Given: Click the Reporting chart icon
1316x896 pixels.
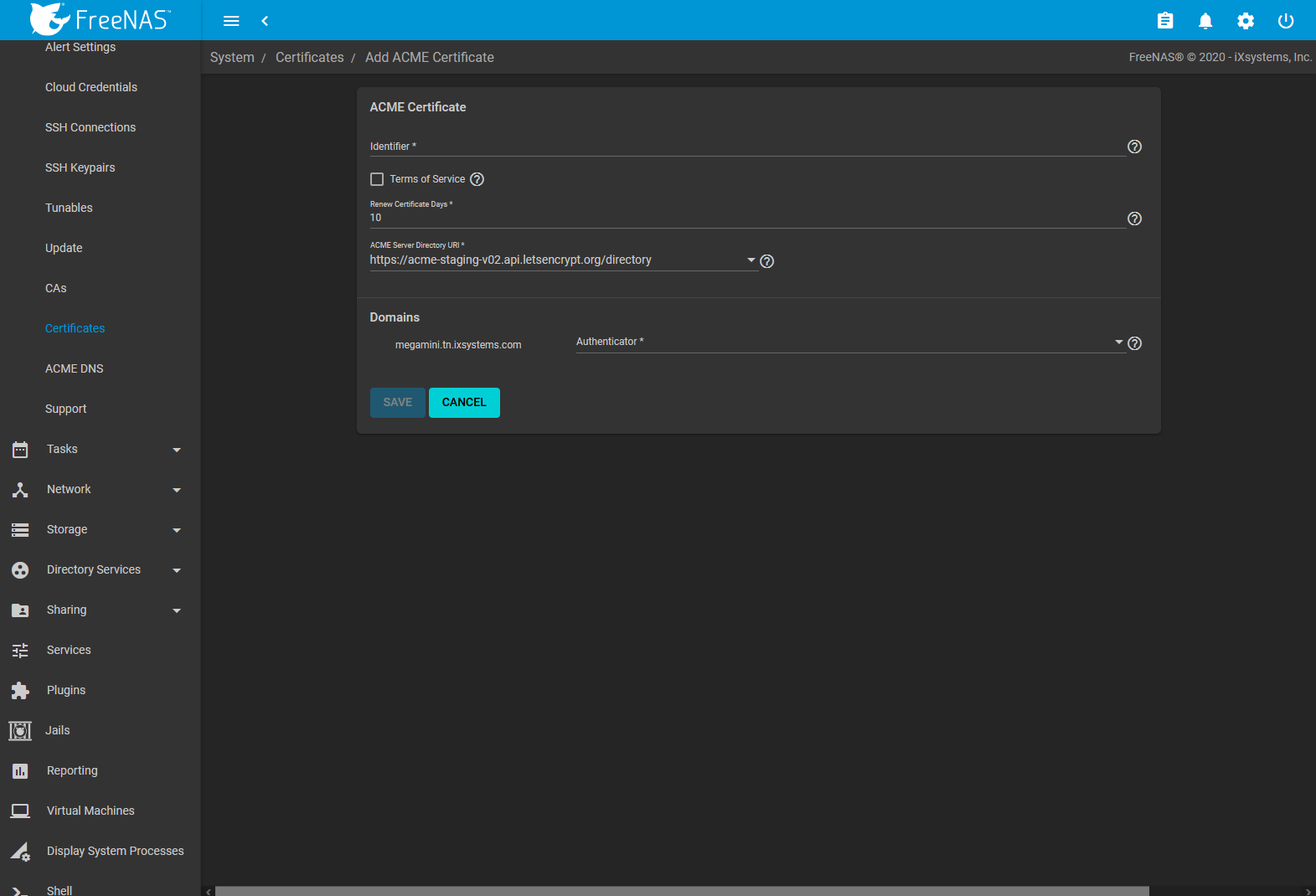Looking at the screenshot, I should 20,771.
